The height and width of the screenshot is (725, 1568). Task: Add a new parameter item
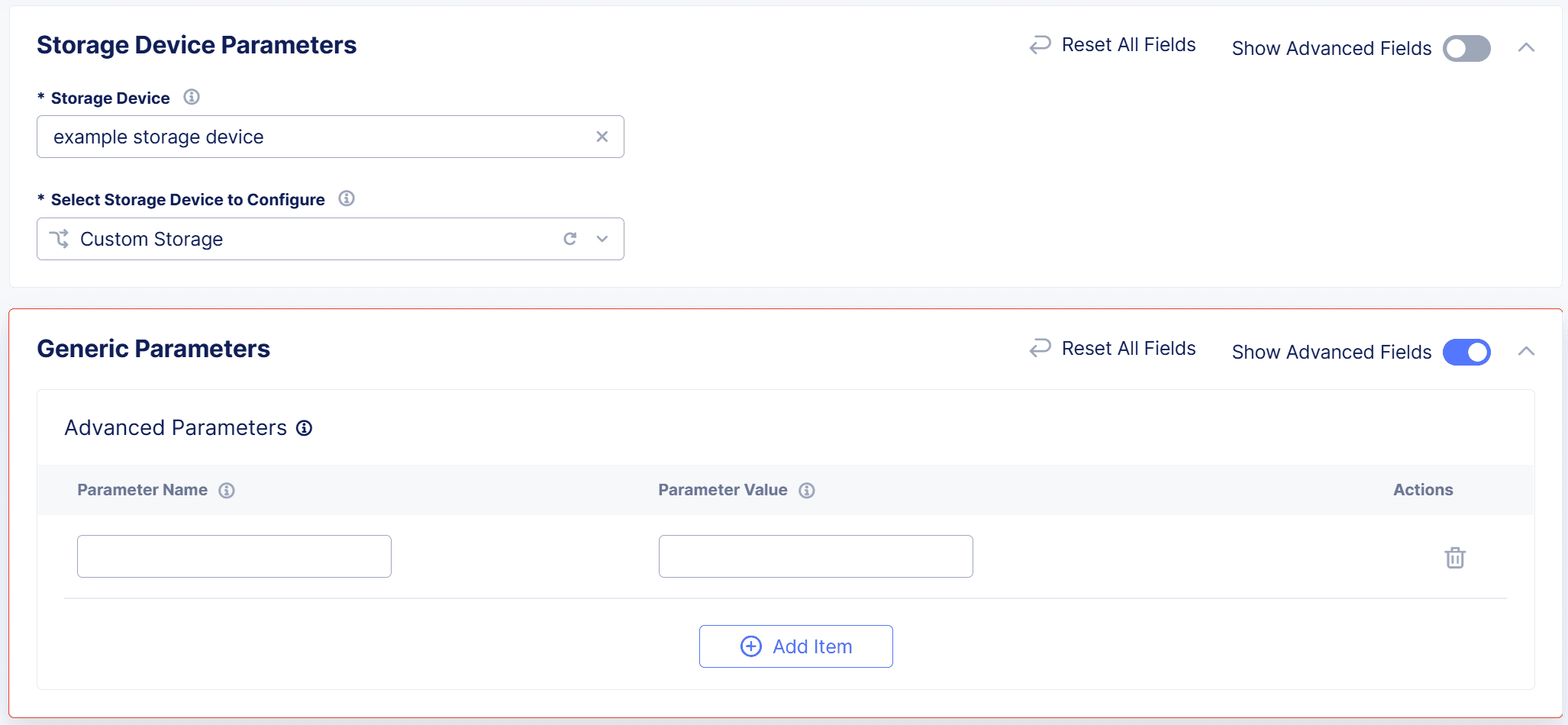click(795, 646)
